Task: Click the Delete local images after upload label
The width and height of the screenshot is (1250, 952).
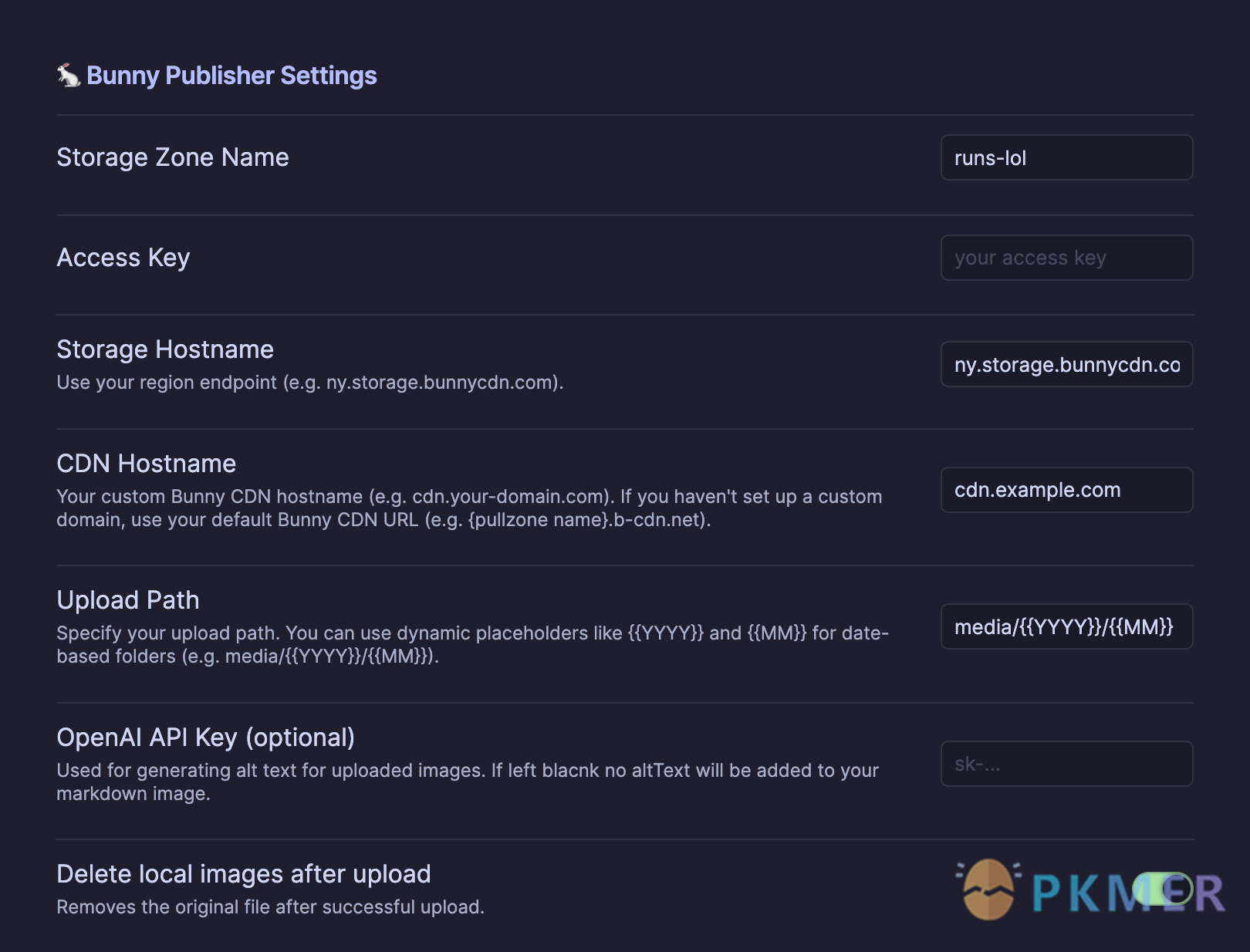Action: coord(244,874)
